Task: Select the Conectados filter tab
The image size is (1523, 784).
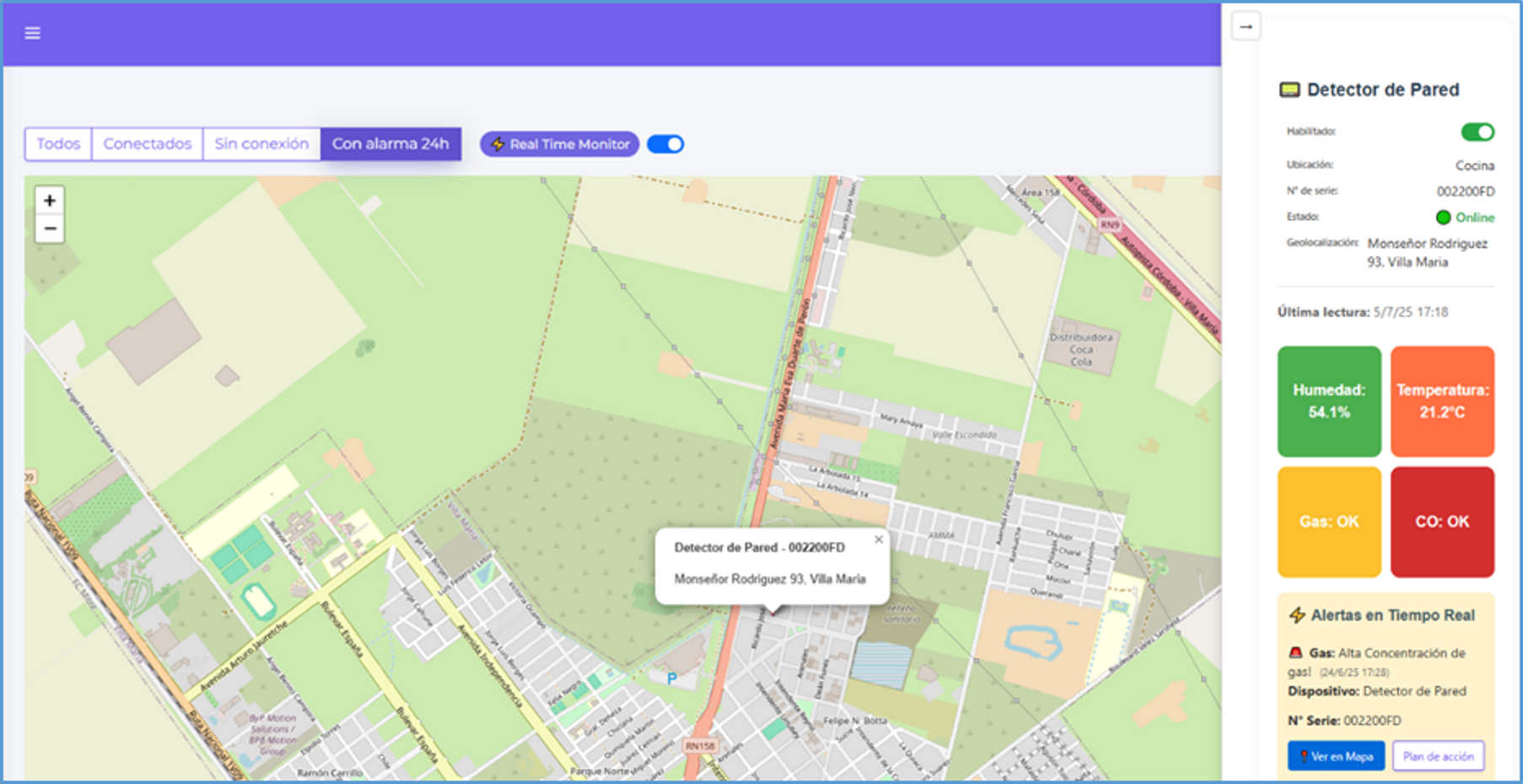Action: pyautogui.click(x=148, y=144)
